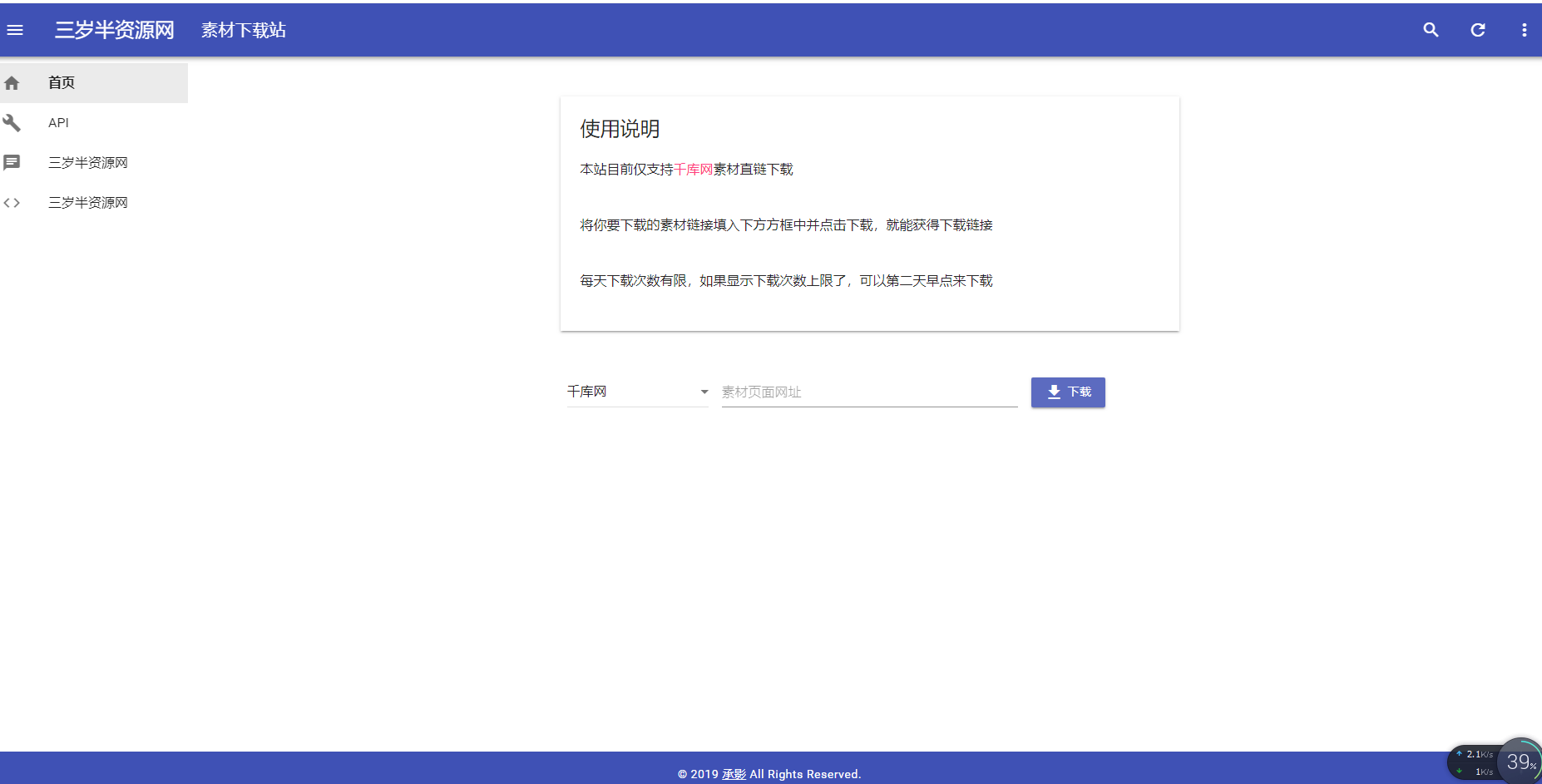Screen dimensions: 1542x784
Task: Select the code brackets icon in sidebar
Action: pyautogui.click(x=12, y=203)
